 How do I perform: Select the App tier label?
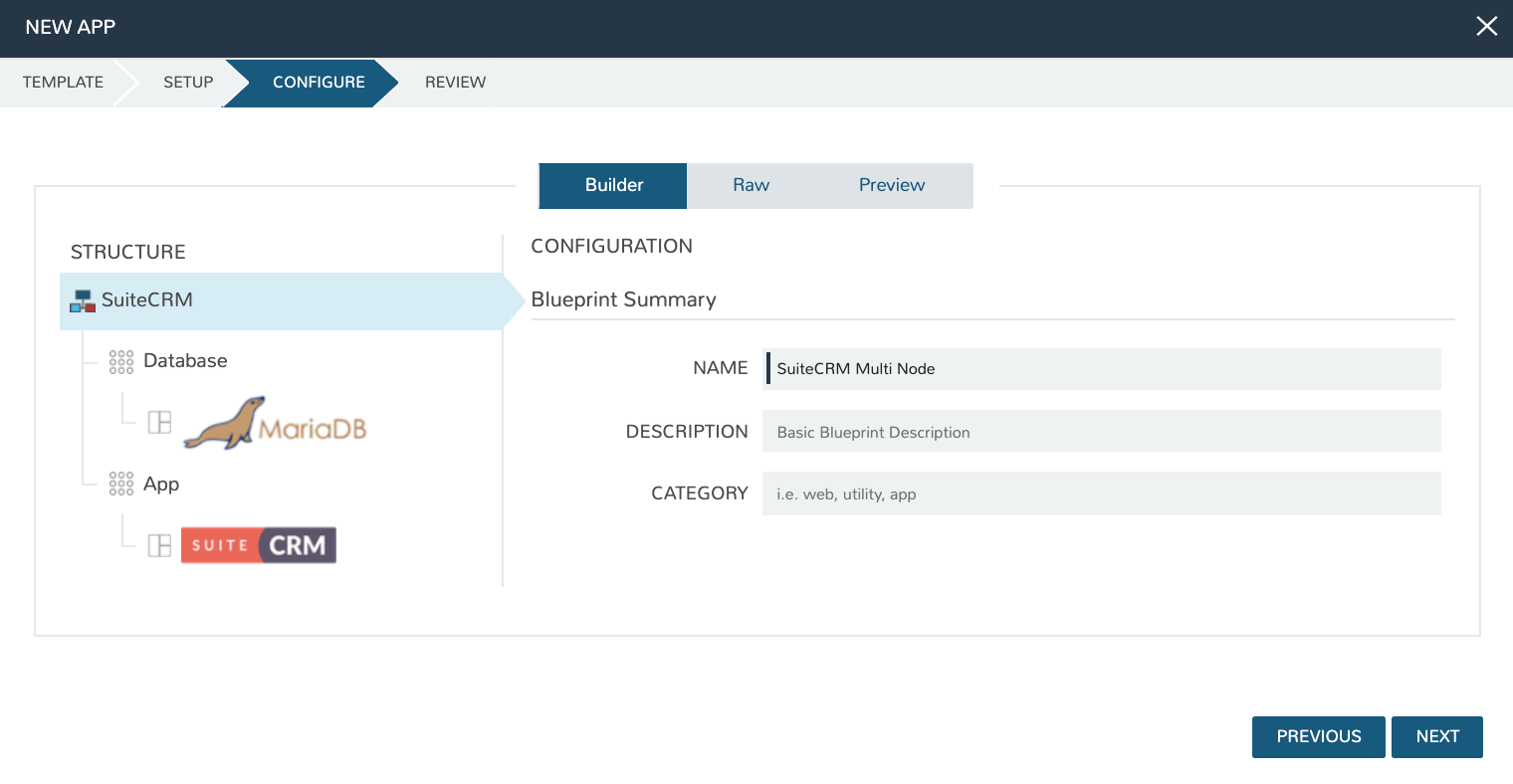[161, 485]
